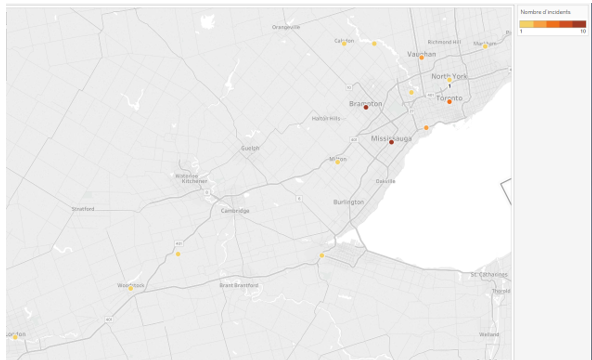
Task: Click the Guelph city label on the map
Action: tap(250, 148)
